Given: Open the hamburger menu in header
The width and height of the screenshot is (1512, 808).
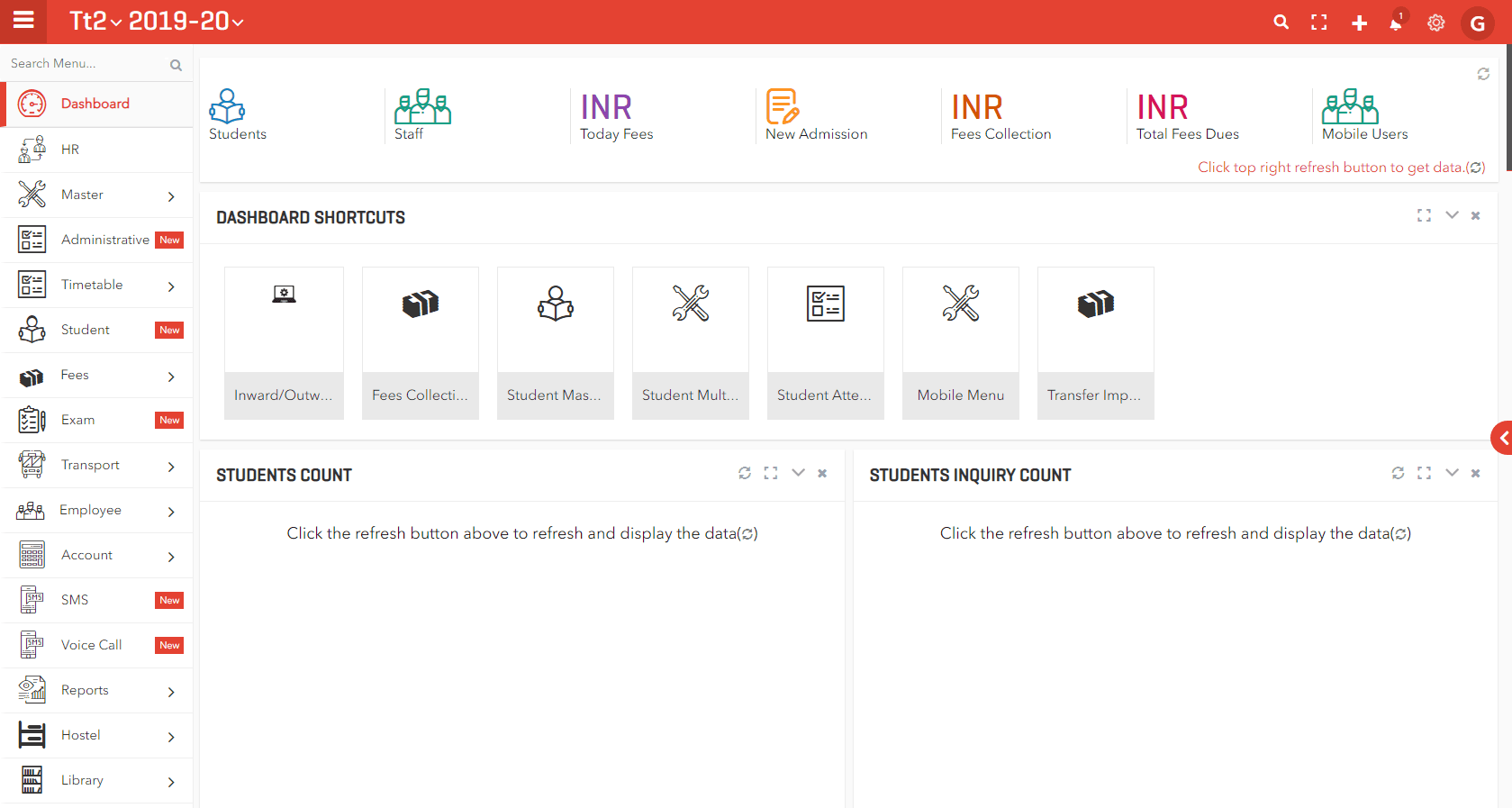Looking at the screenshot, I should point(23,20).
